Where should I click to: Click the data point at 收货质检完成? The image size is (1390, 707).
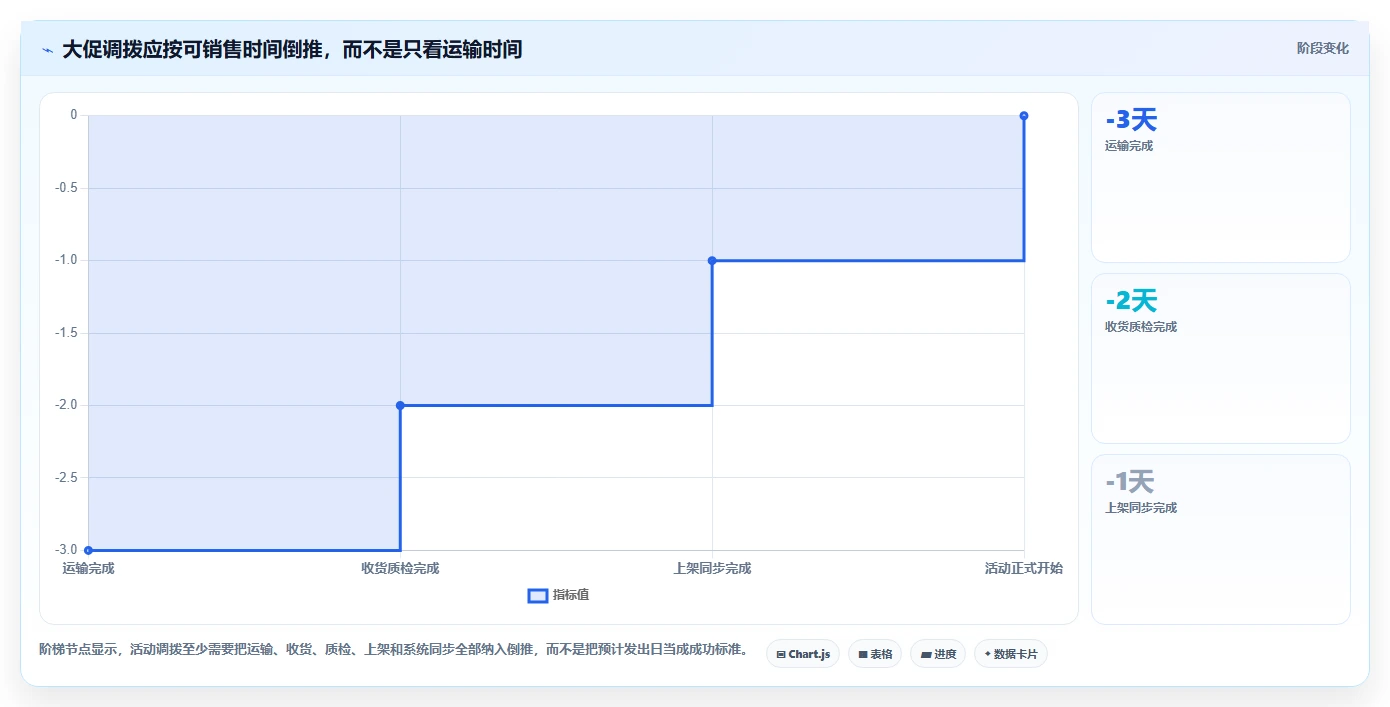(400, 405)
